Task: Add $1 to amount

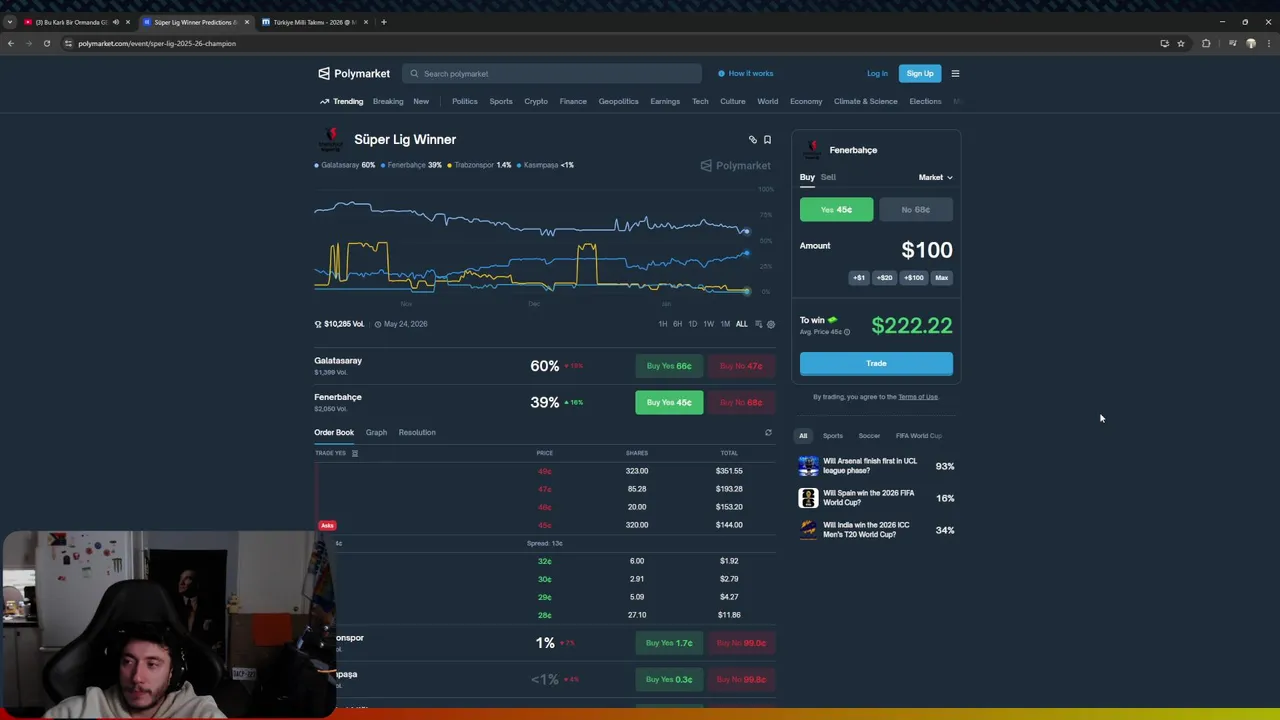Action: 859,278
